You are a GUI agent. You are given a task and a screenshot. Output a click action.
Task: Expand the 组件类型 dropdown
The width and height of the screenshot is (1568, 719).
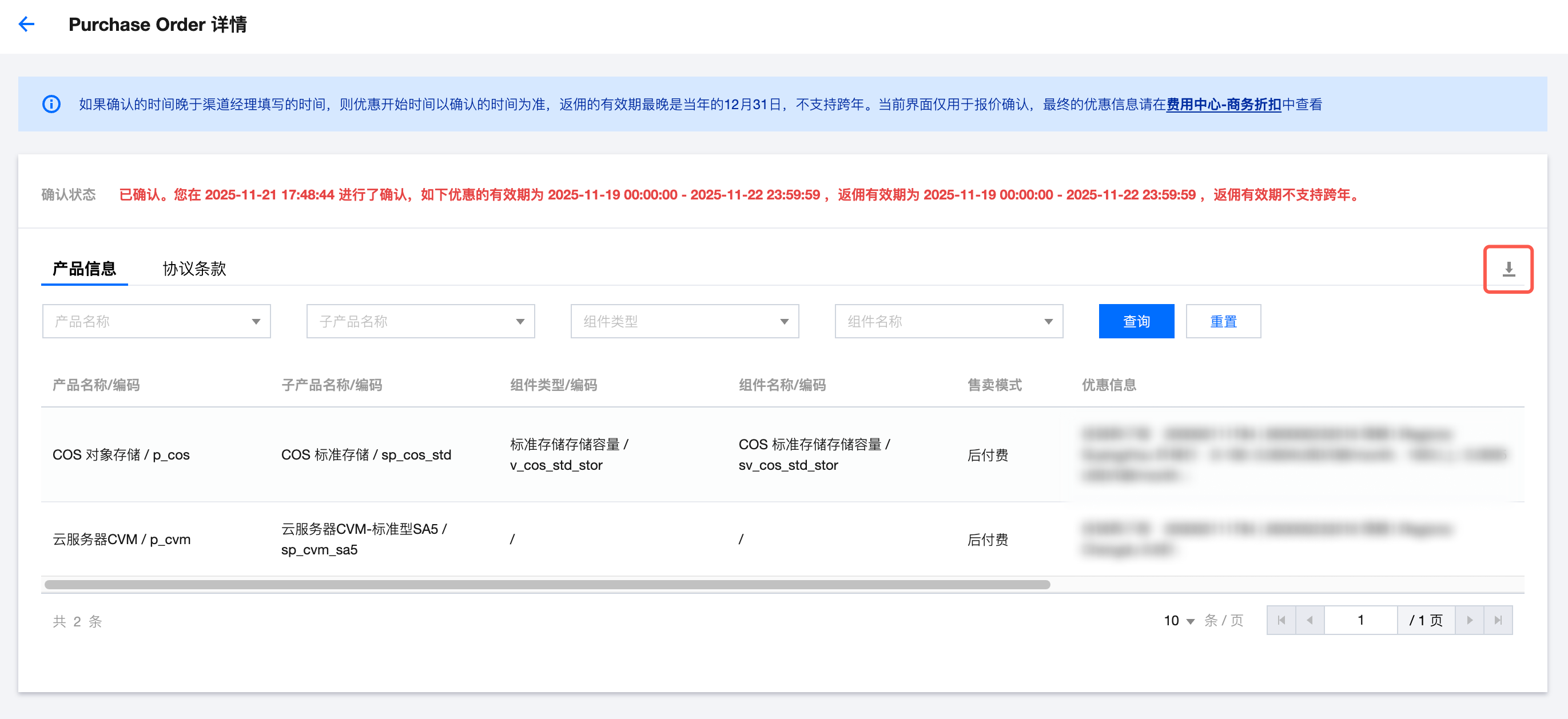(x=684, y=321)
